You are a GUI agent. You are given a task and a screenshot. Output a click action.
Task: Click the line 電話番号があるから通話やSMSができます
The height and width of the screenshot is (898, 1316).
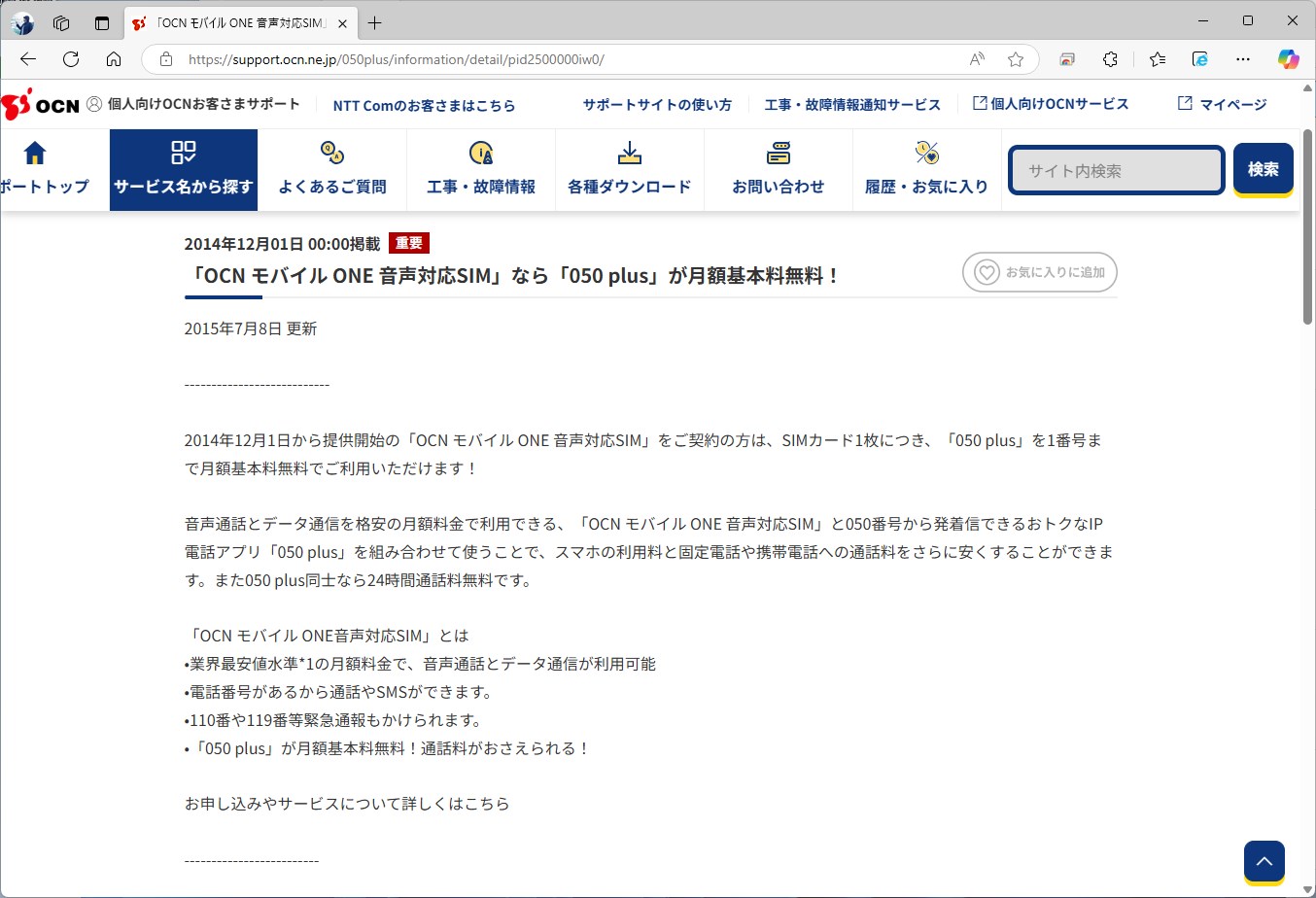coord(339,692)
